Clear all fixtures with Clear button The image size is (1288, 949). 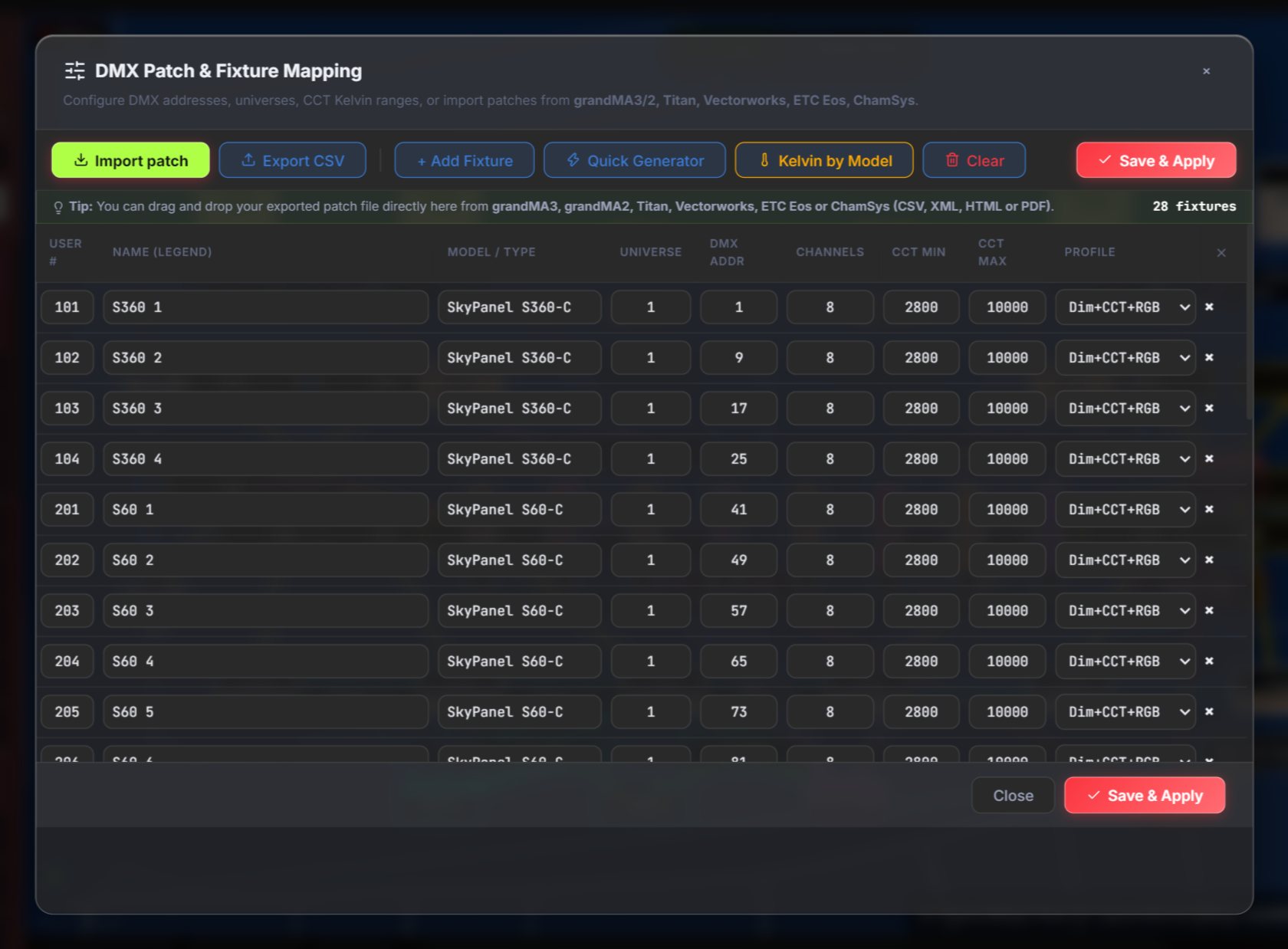point(974,160)
